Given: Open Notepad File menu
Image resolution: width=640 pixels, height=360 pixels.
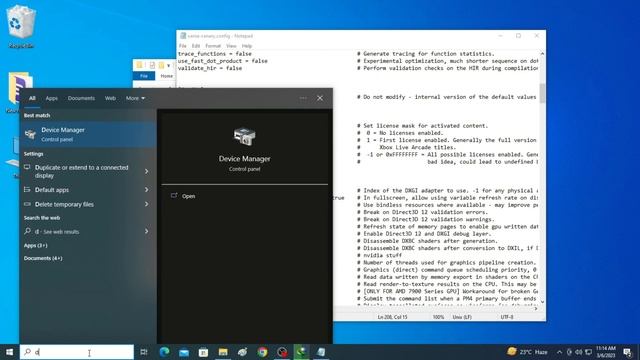Looking at the screenshot, I should 182,46.
